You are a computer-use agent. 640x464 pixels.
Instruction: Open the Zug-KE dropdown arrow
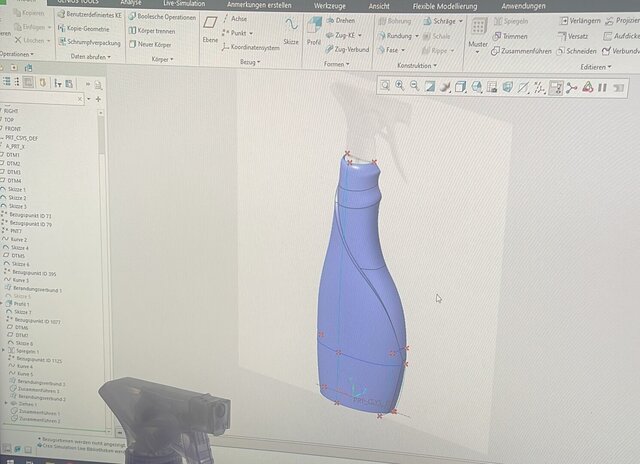point(360,36)
